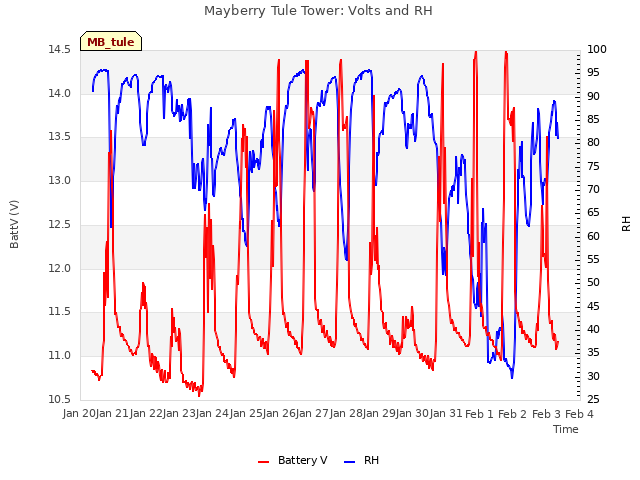Click the 14.5 voltage tick label
640x480 pixels.
point(60,49)
